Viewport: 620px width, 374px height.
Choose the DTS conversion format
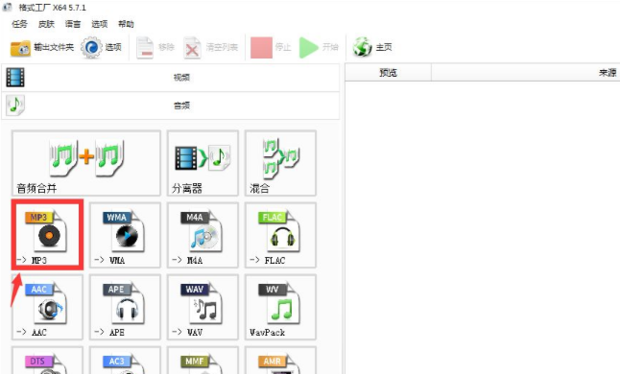pos(47,361)
